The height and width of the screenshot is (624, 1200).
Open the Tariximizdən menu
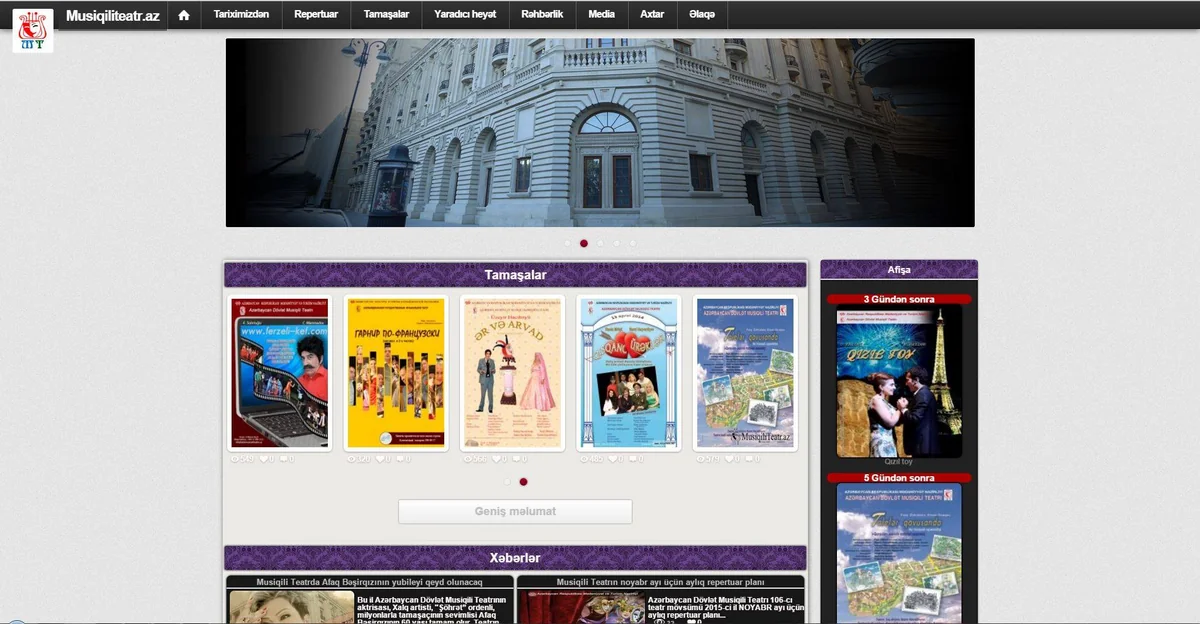[x=241, y=15]
